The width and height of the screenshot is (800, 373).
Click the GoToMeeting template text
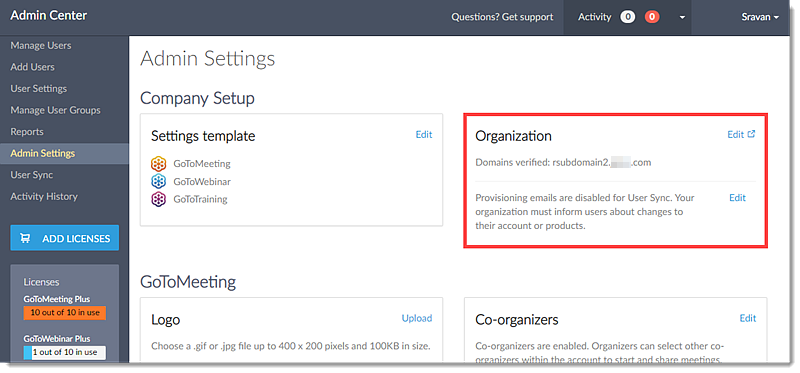[202, 164]
